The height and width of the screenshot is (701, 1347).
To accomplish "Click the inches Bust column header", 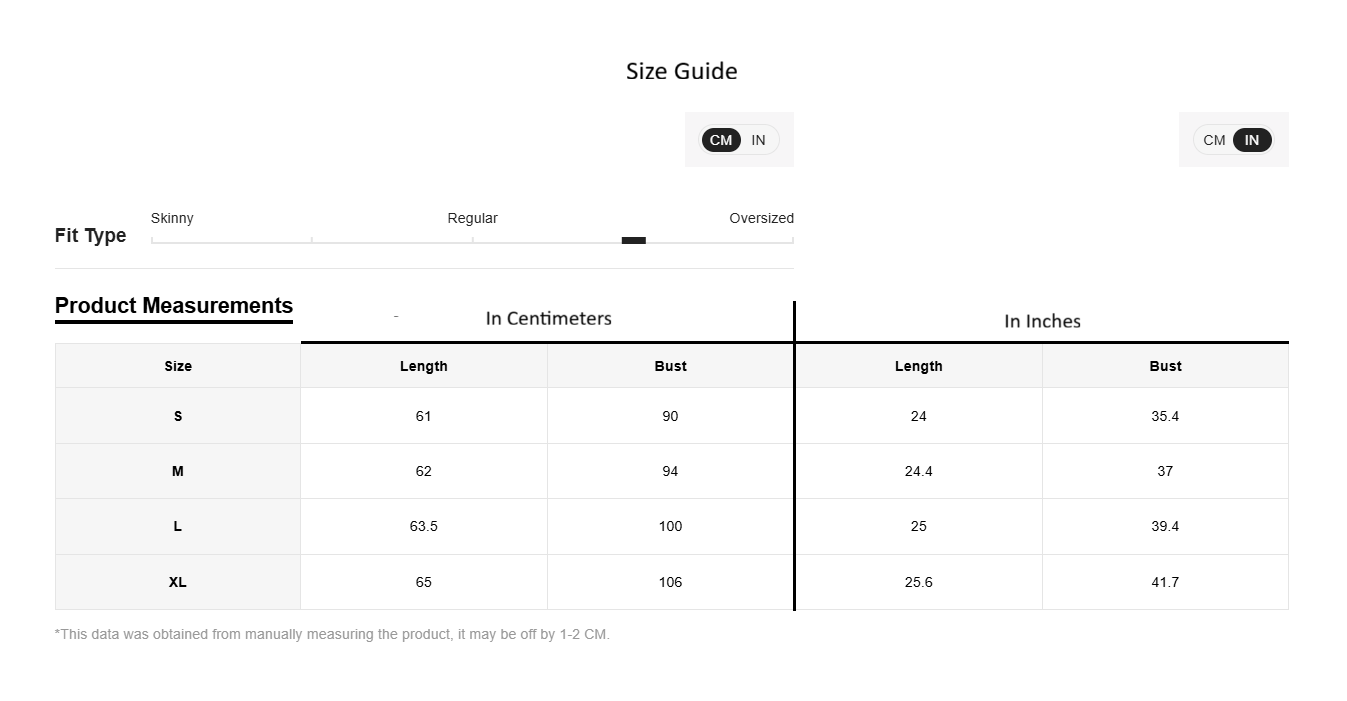I will (x=1165, y=366).
